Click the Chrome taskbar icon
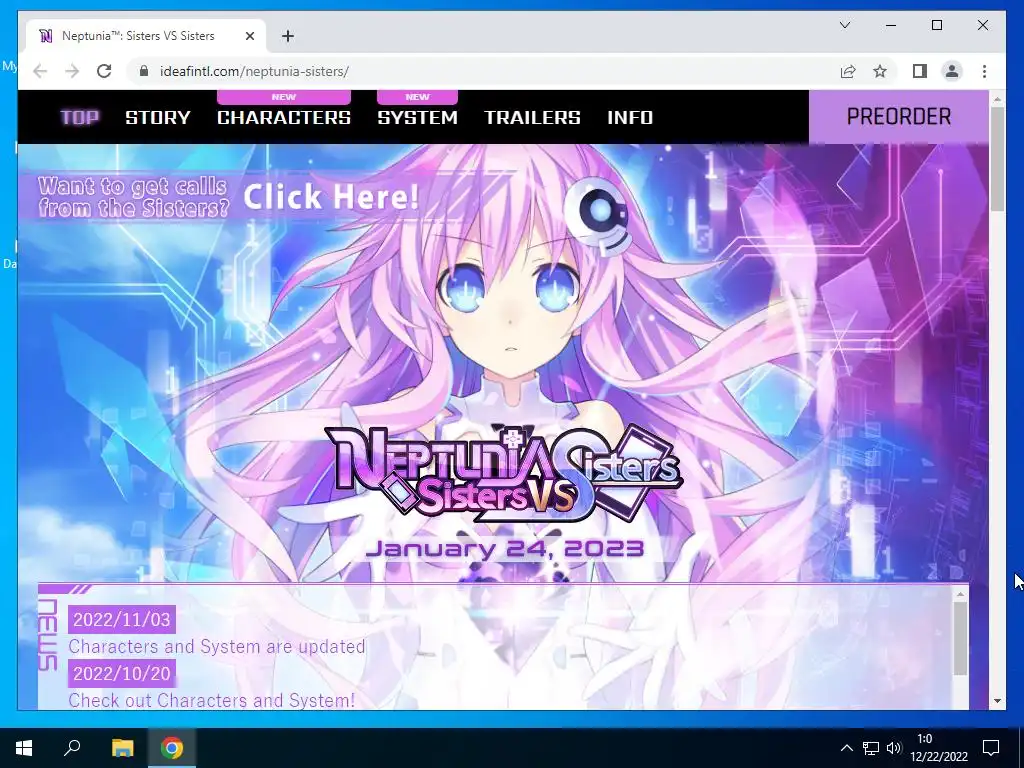The image size is (1024, 768). click(x=172, y=748)
